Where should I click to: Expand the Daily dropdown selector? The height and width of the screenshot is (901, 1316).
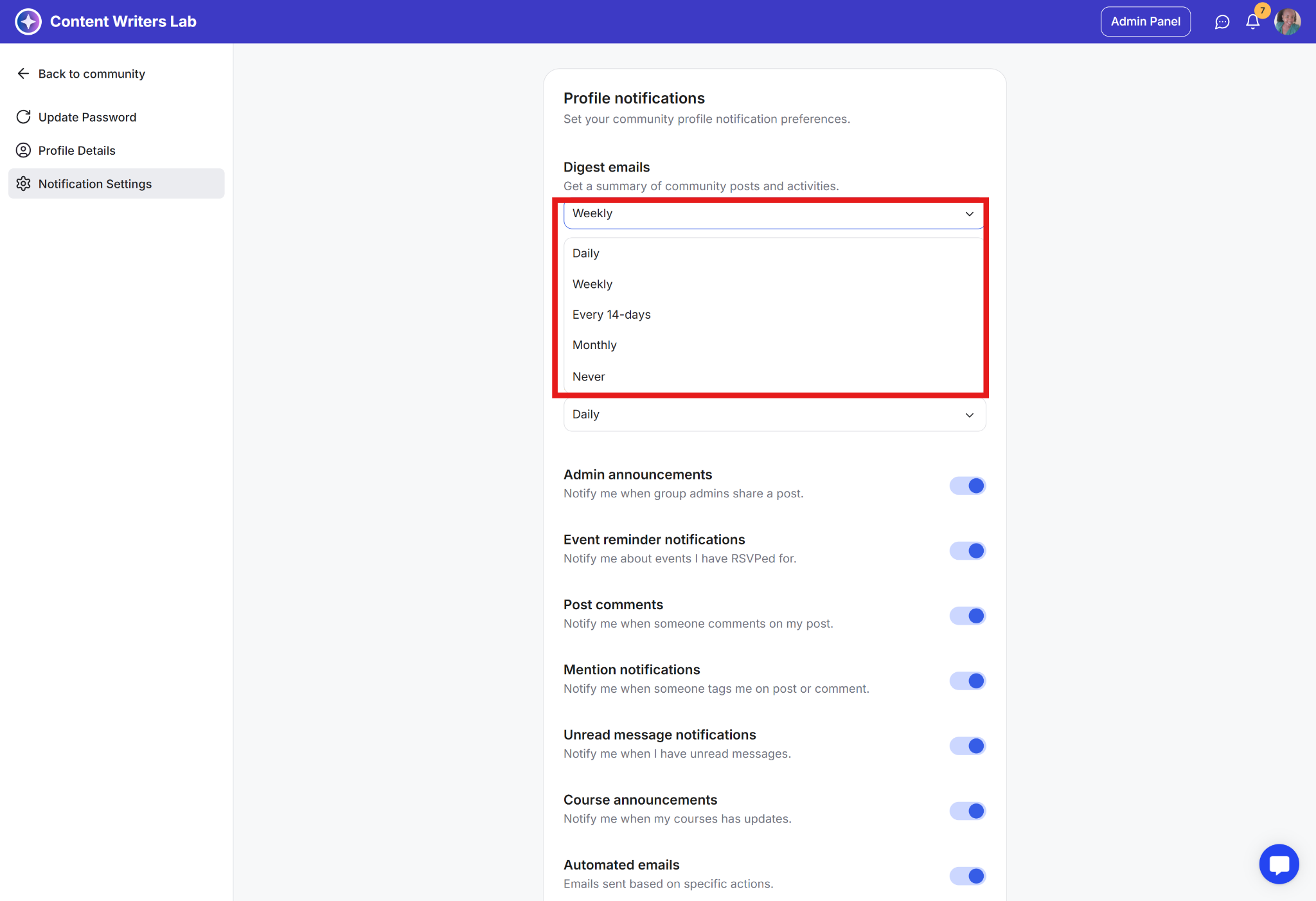[774, 415]
